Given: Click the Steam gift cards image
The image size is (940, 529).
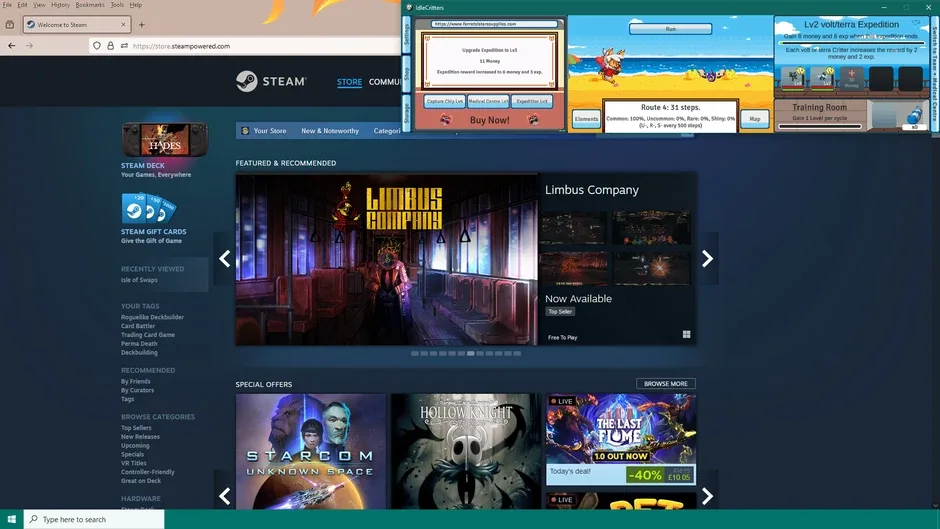Looking at the screenshot, I should click(149, 209).
